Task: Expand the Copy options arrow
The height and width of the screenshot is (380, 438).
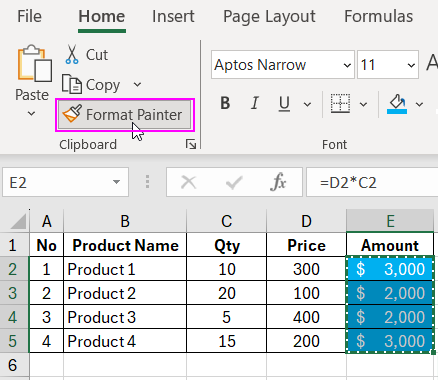Action: point(137,85)
